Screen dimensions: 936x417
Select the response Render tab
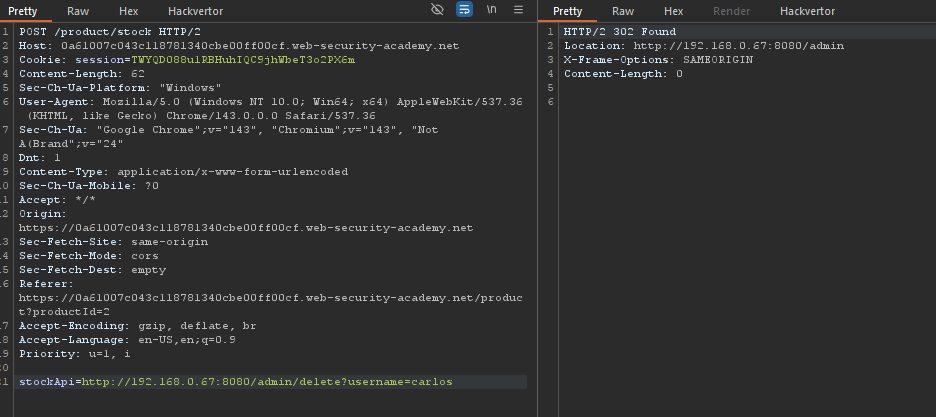point(732,11)
